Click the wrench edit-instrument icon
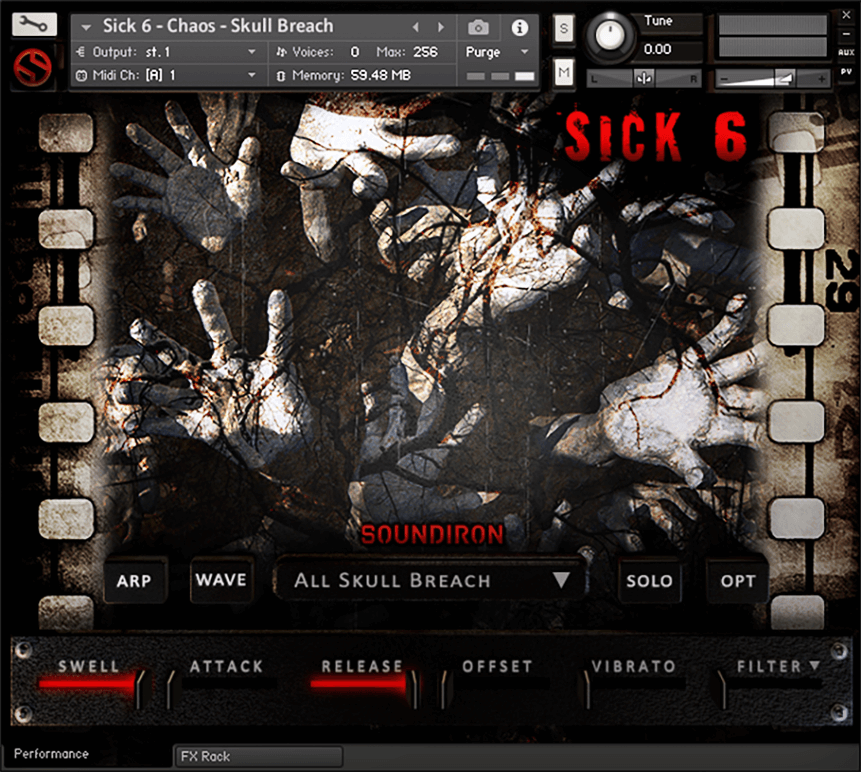Screen dimensions: 861x772 point(34,25)
